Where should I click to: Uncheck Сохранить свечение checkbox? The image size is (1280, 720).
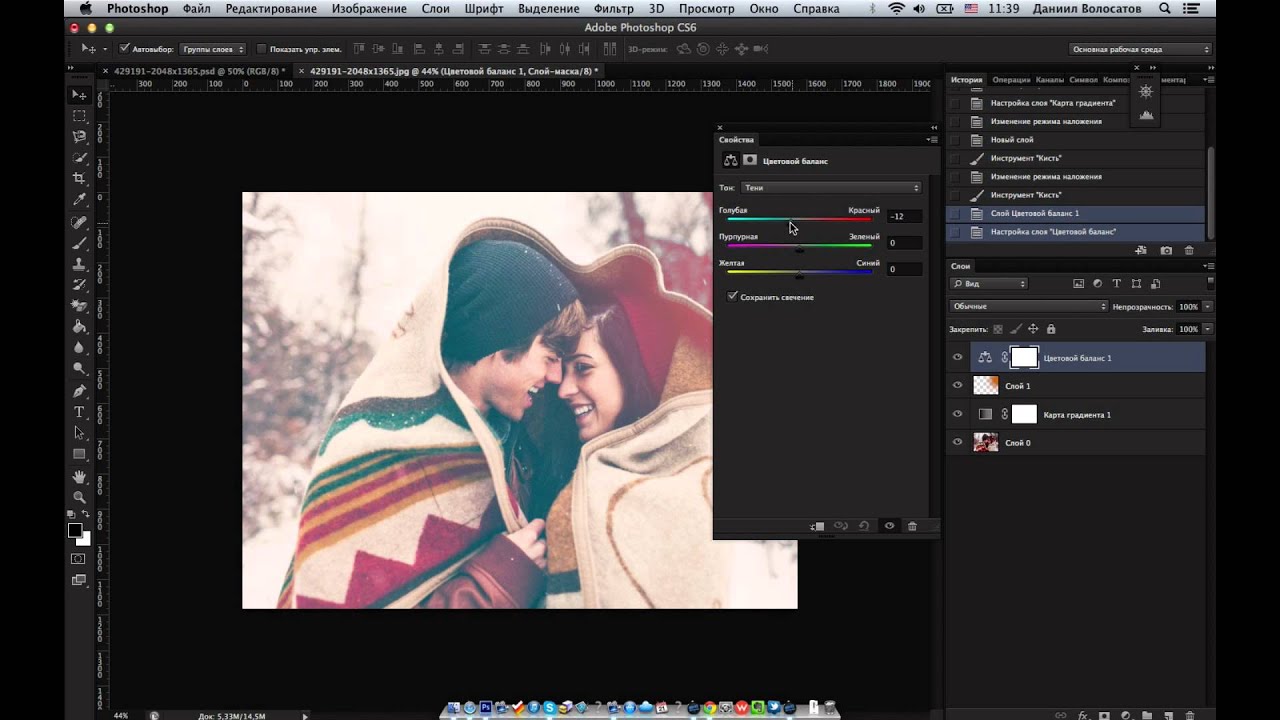point(733,297)
